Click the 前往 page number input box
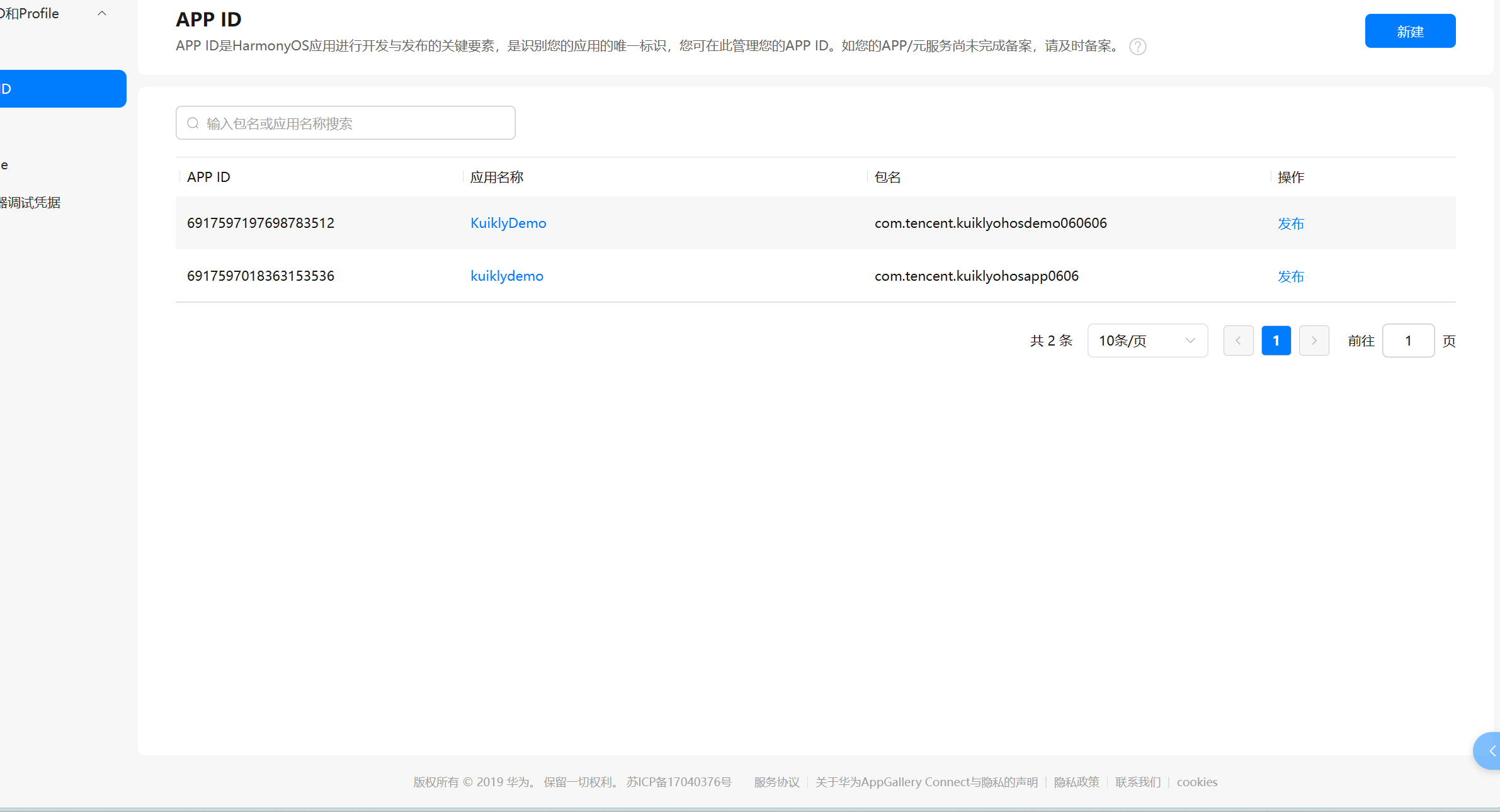Screen dimensions: 1500x812 1408,341
